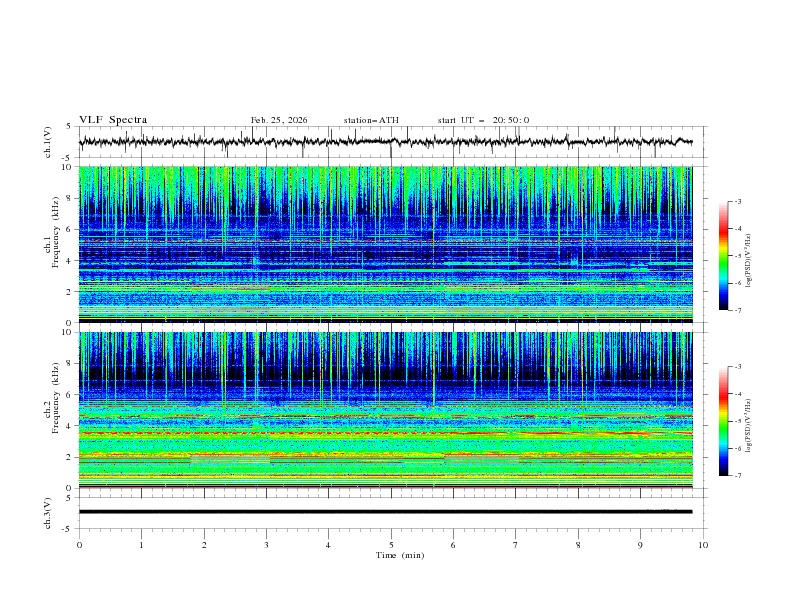This screenshot has width=792, height=612.
Task: Click the -4 tick on ch.2 color bar
Action: pos(737,394)
